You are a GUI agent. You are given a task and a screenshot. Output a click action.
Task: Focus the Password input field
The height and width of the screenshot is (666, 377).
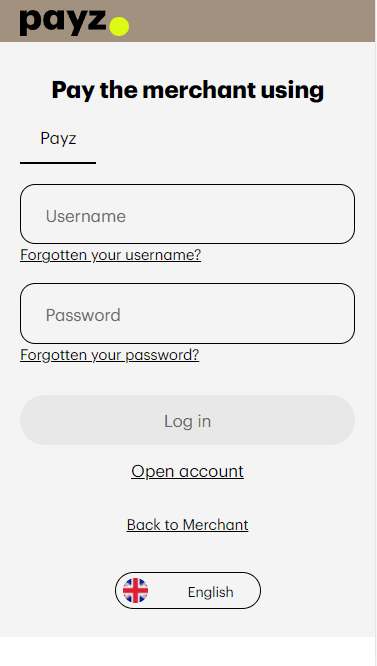click(x=187, y=313)
